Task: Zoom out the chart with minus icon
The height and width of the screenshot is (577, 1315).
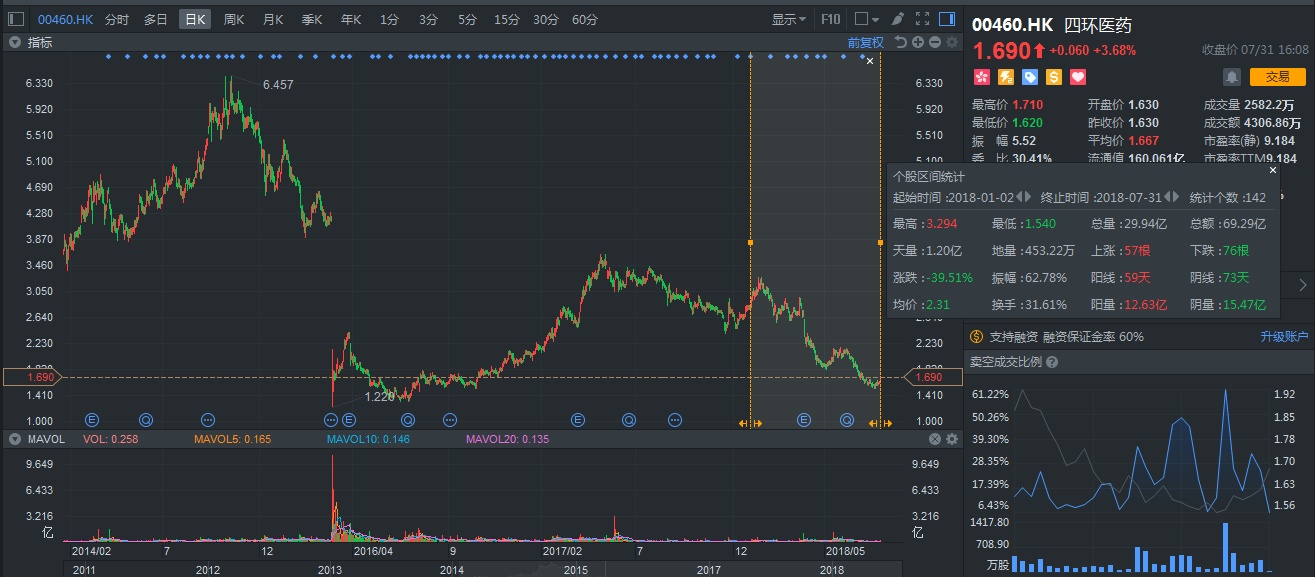Action: (934, 42)
